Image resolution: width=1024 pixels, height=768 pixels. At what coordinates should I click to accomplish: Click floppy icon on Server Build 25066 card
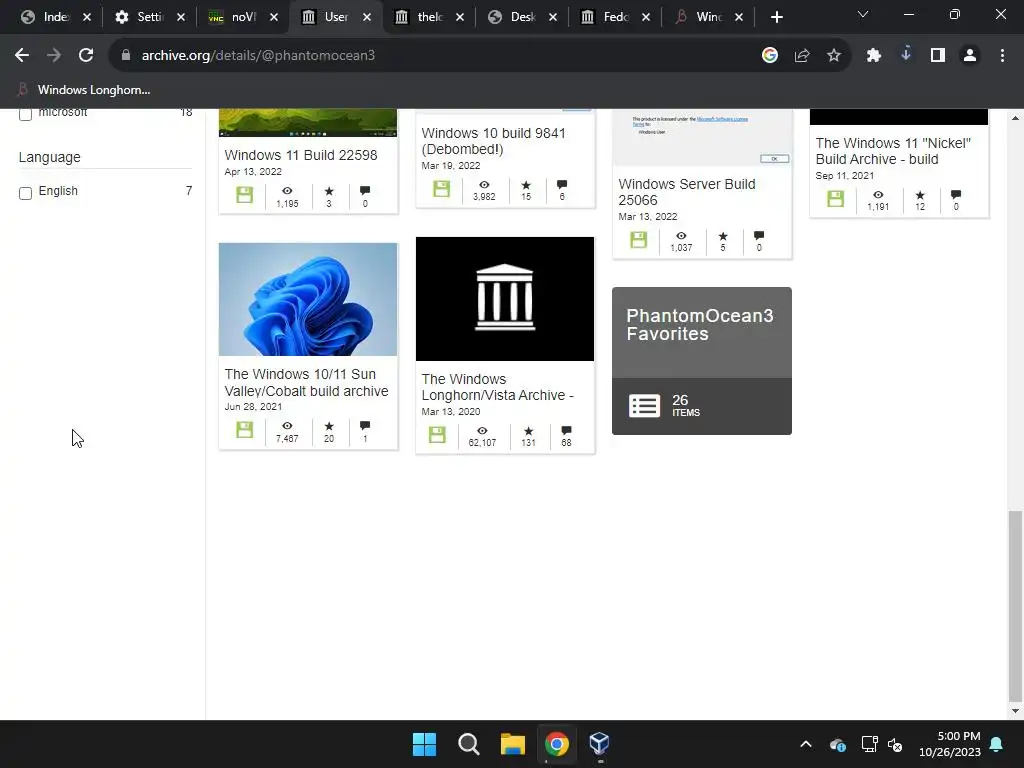pyautogui.click(x=639, y=240)
